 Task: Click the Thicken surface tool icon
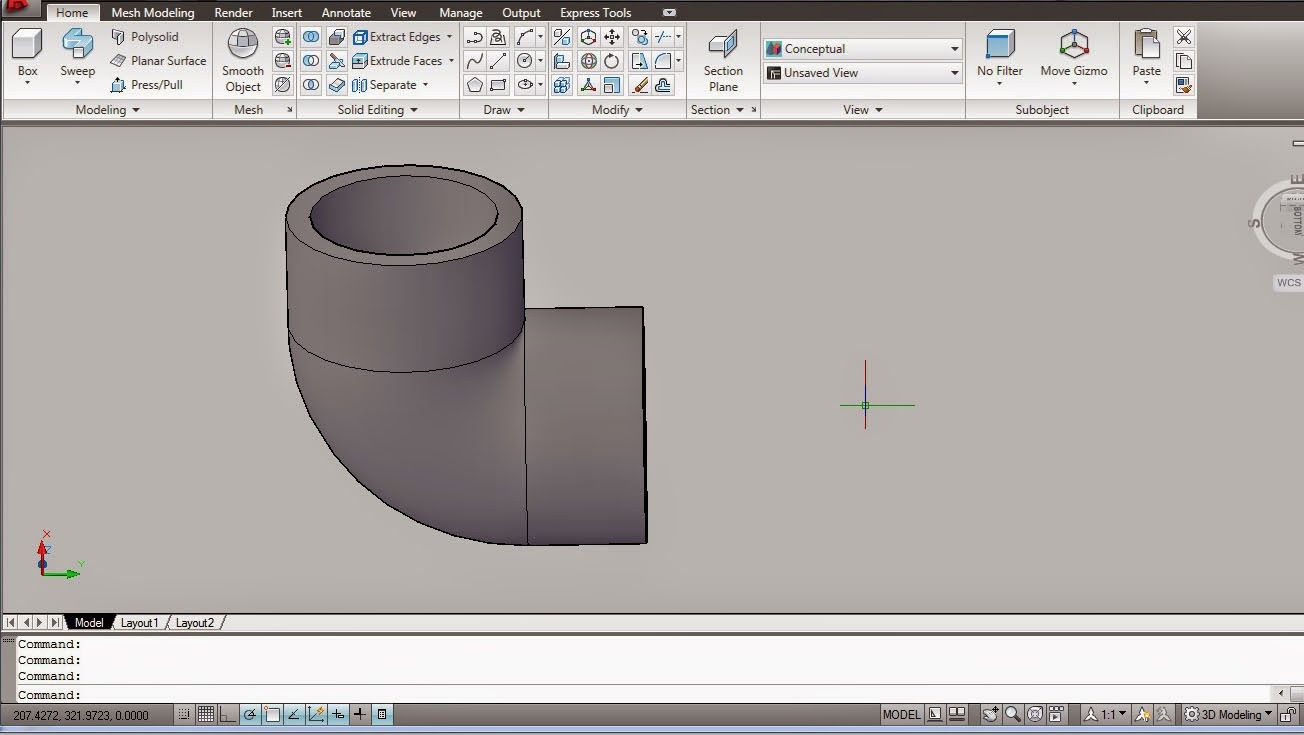[x=336, y=85]
